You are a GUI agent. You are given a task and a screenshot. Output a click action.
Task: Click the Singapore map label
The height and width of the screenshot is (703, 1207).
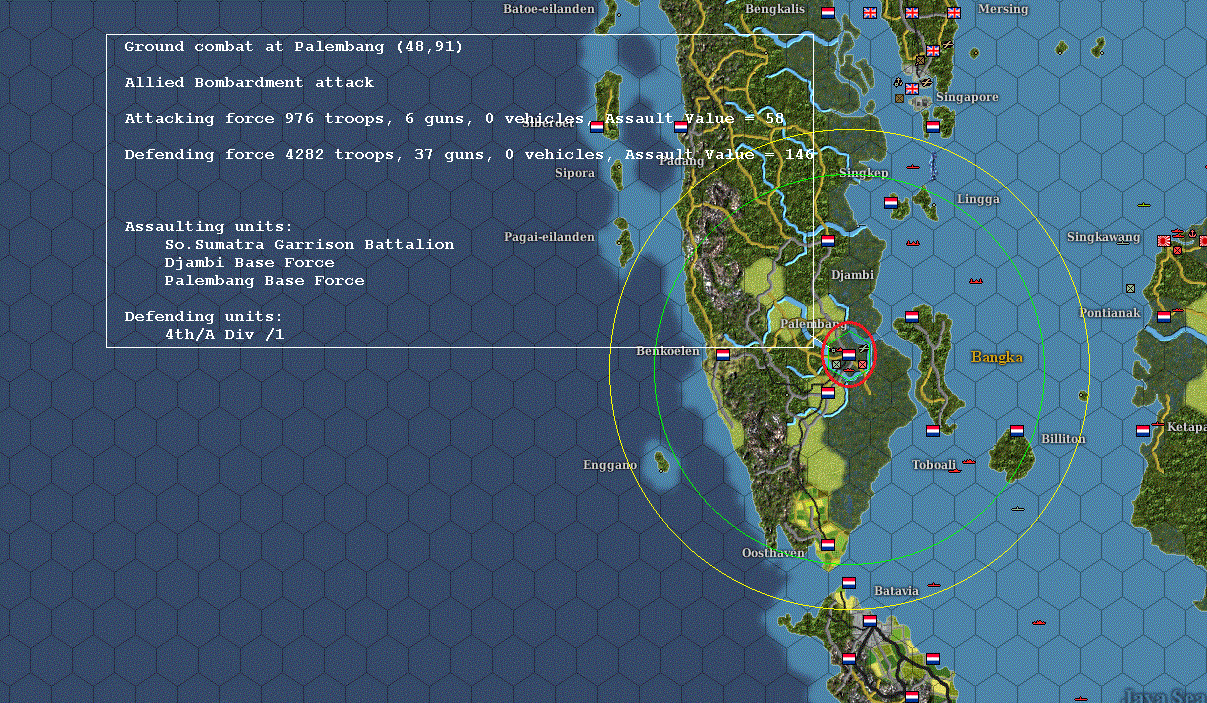click(967, 97)
